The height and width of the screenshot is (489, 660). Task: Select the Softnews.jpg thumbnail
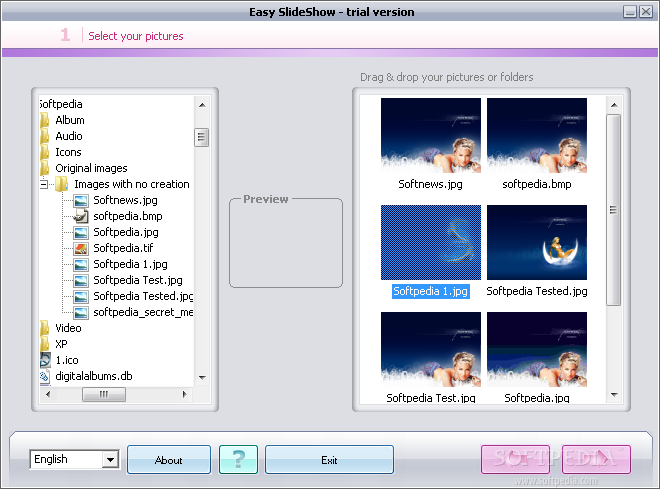(x=431, y=136)
